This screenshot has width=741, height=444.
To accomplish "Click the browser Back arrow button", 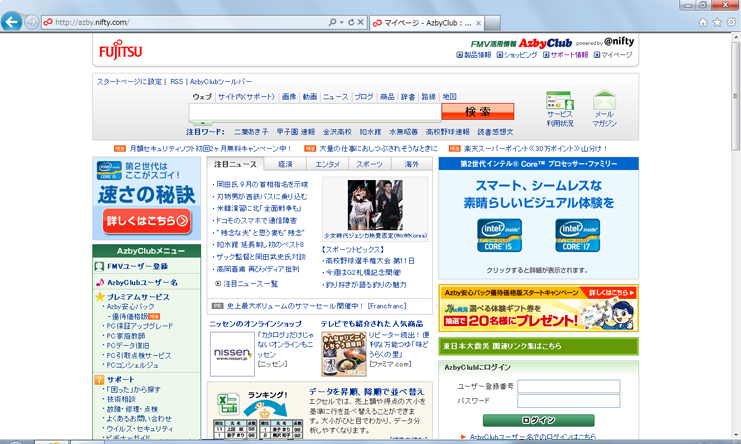I will 11,21.
